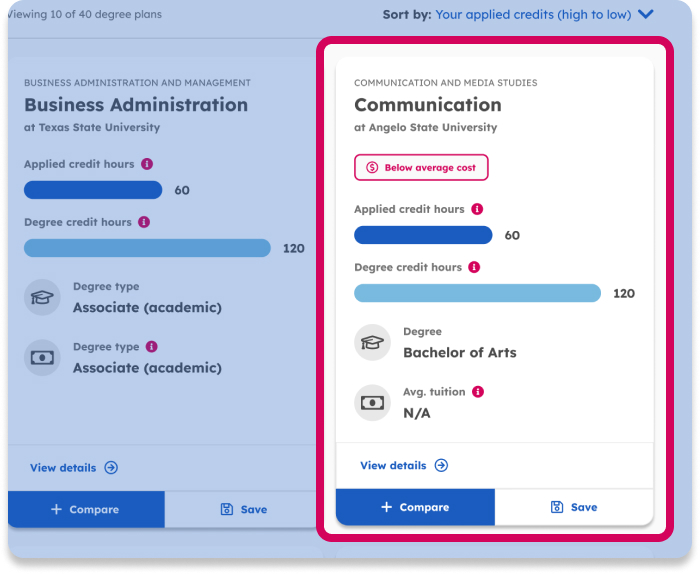700x574 pixels.
Task: Click info icon by Applied credit hours, Business Administration
Action: click(147, 164)
